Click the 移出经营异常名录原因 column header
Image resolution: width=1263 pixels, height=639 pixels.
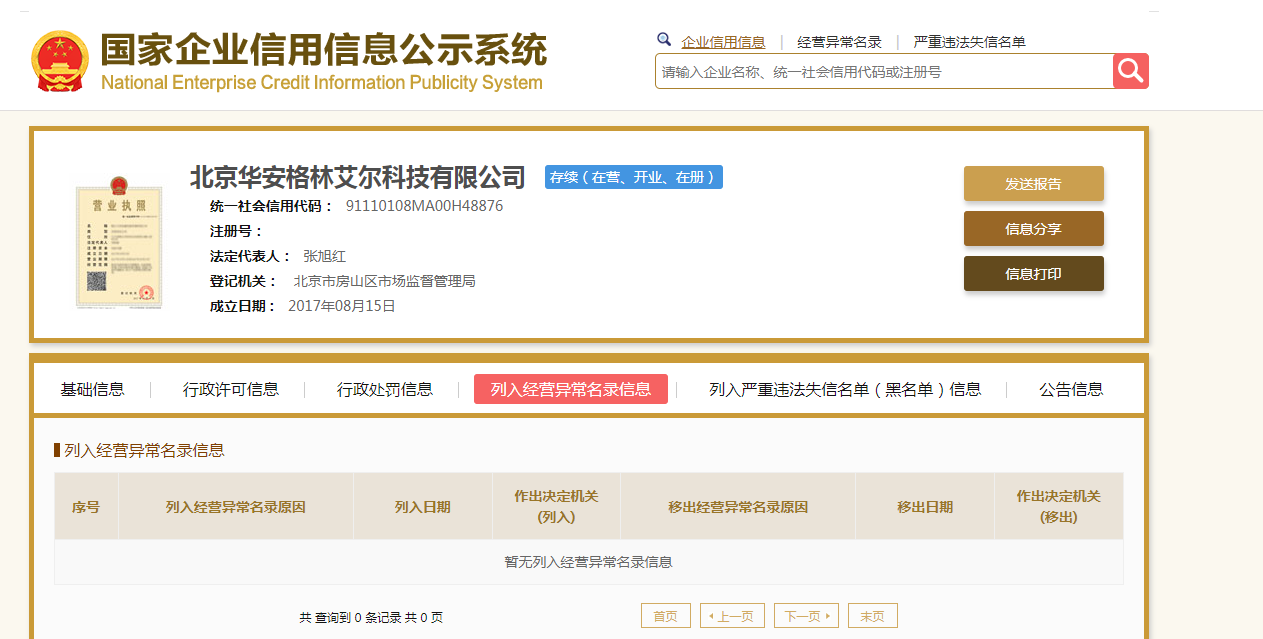[x=738, y=507]
